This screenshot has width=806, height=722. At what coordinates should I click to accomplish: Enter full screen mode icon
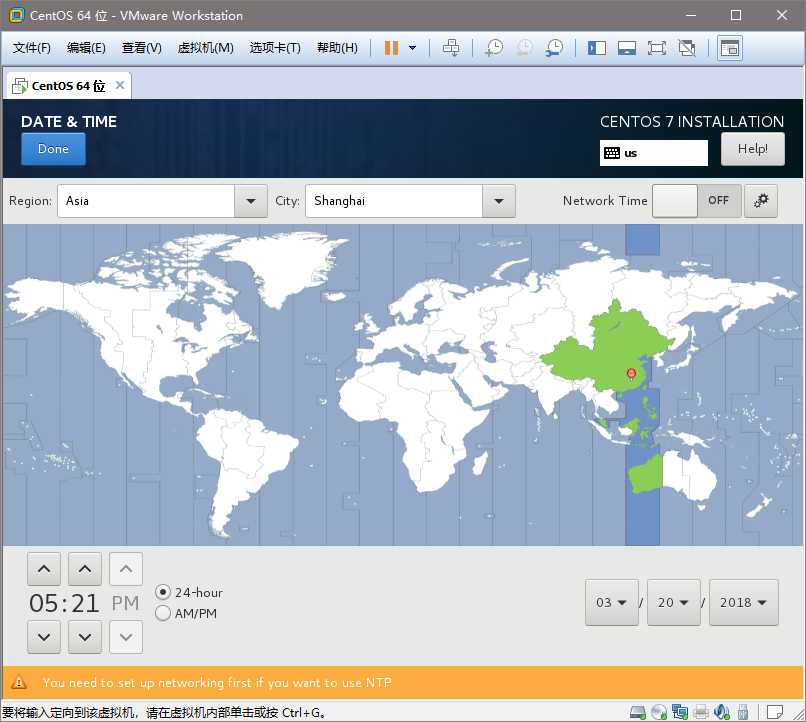(656, 48)
